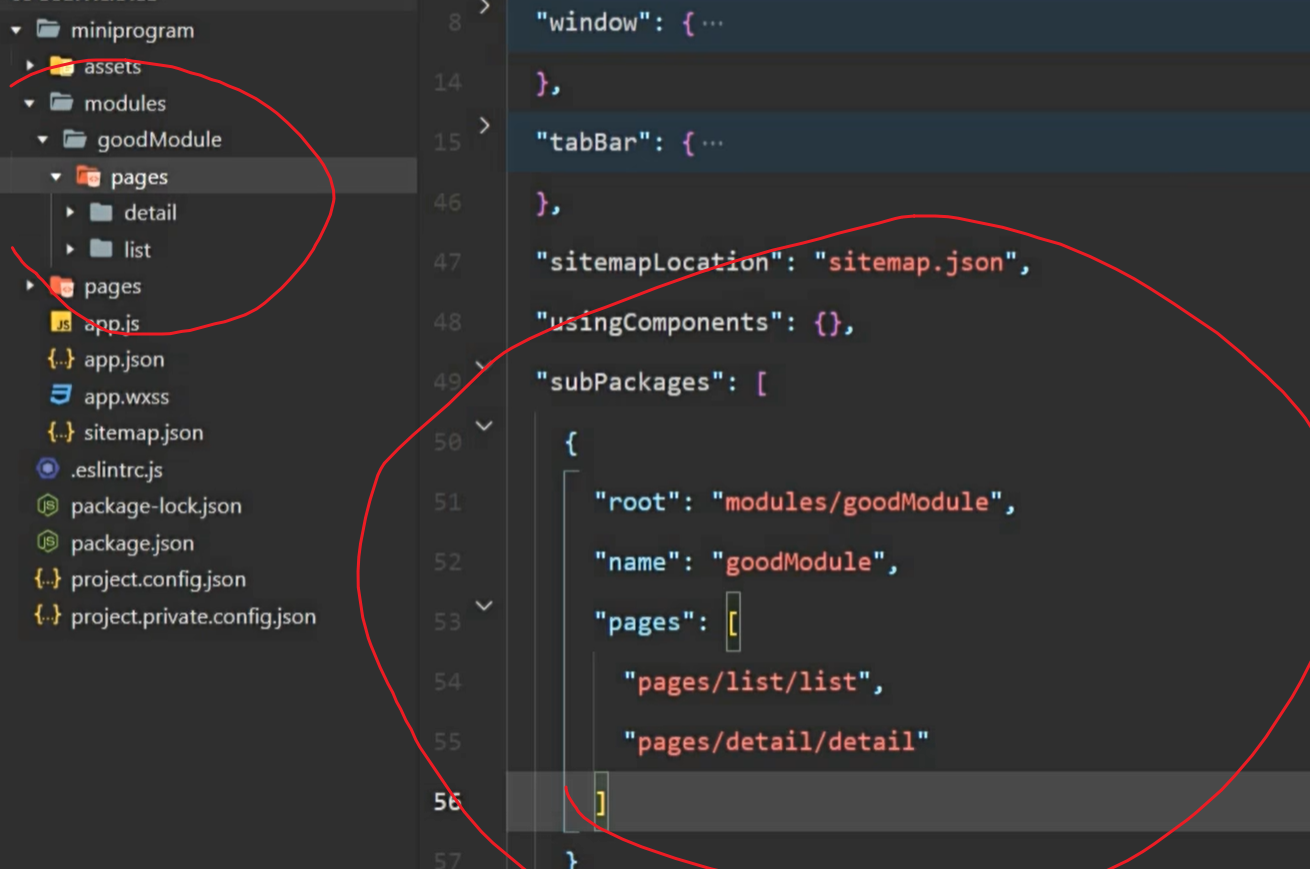Expand the detail folder arrow

click(x=70, y=213)
